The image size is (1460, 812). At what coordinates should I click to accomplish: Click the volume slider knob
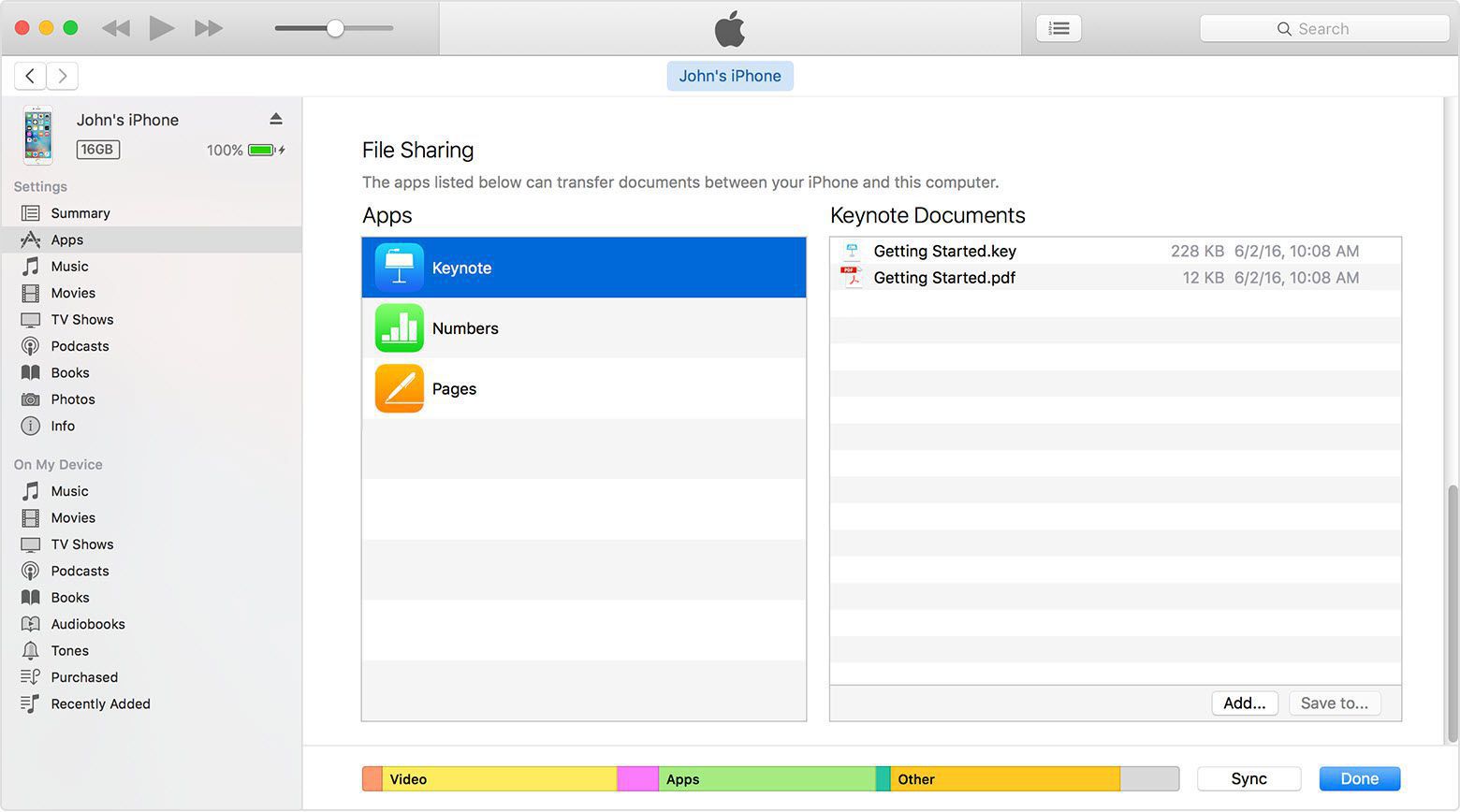pos(335,28)
